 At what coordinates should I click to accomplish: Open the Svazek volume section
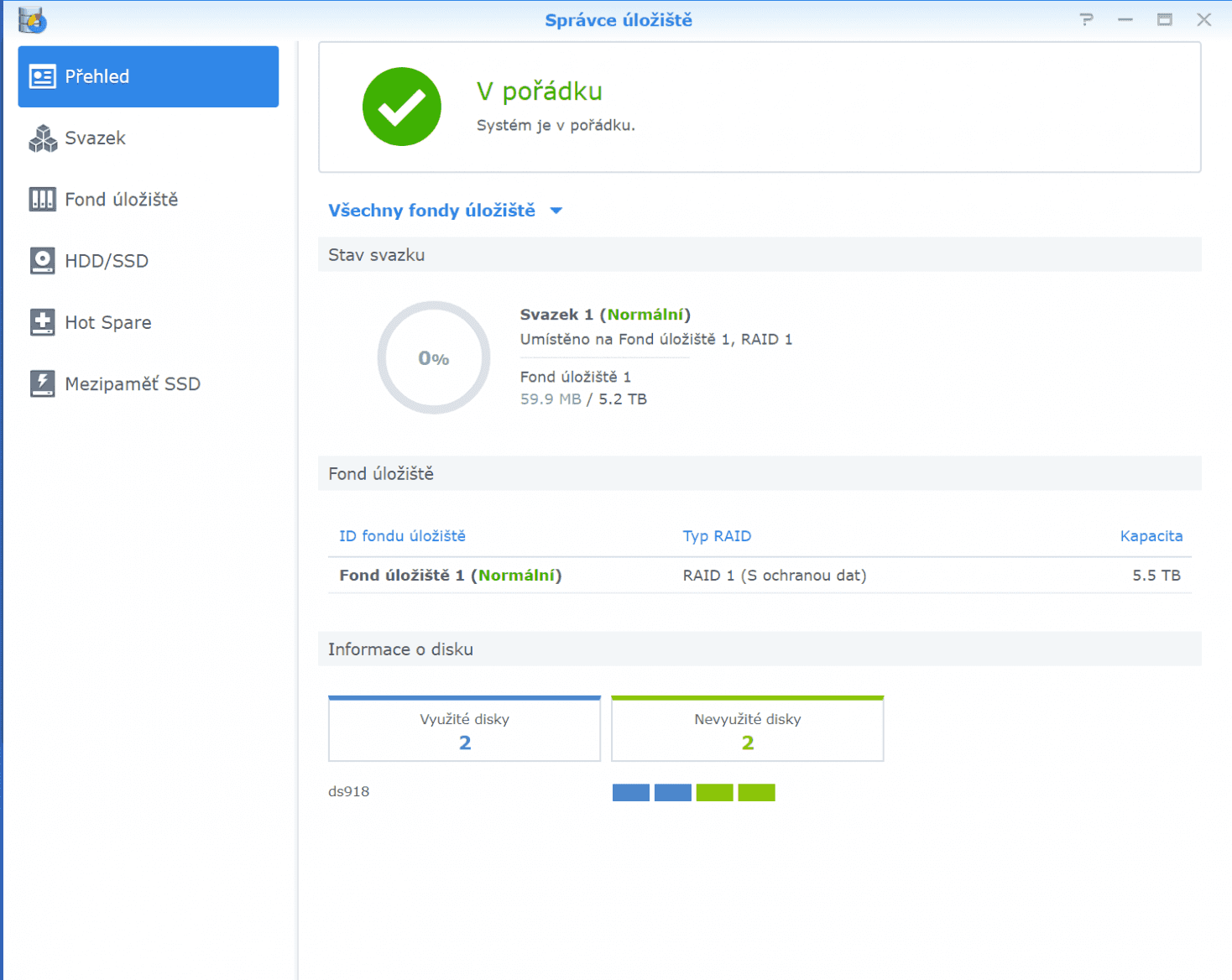pos(148,138)
